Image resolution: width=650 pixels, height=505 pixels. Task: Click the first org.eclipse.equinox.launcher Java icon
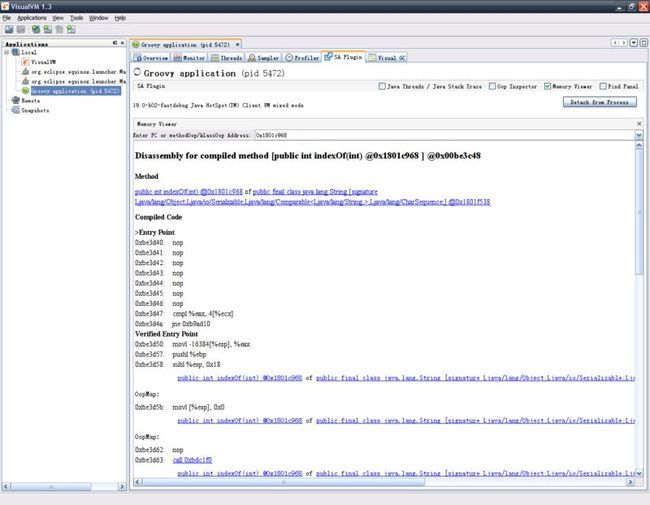tap(26, 71)
